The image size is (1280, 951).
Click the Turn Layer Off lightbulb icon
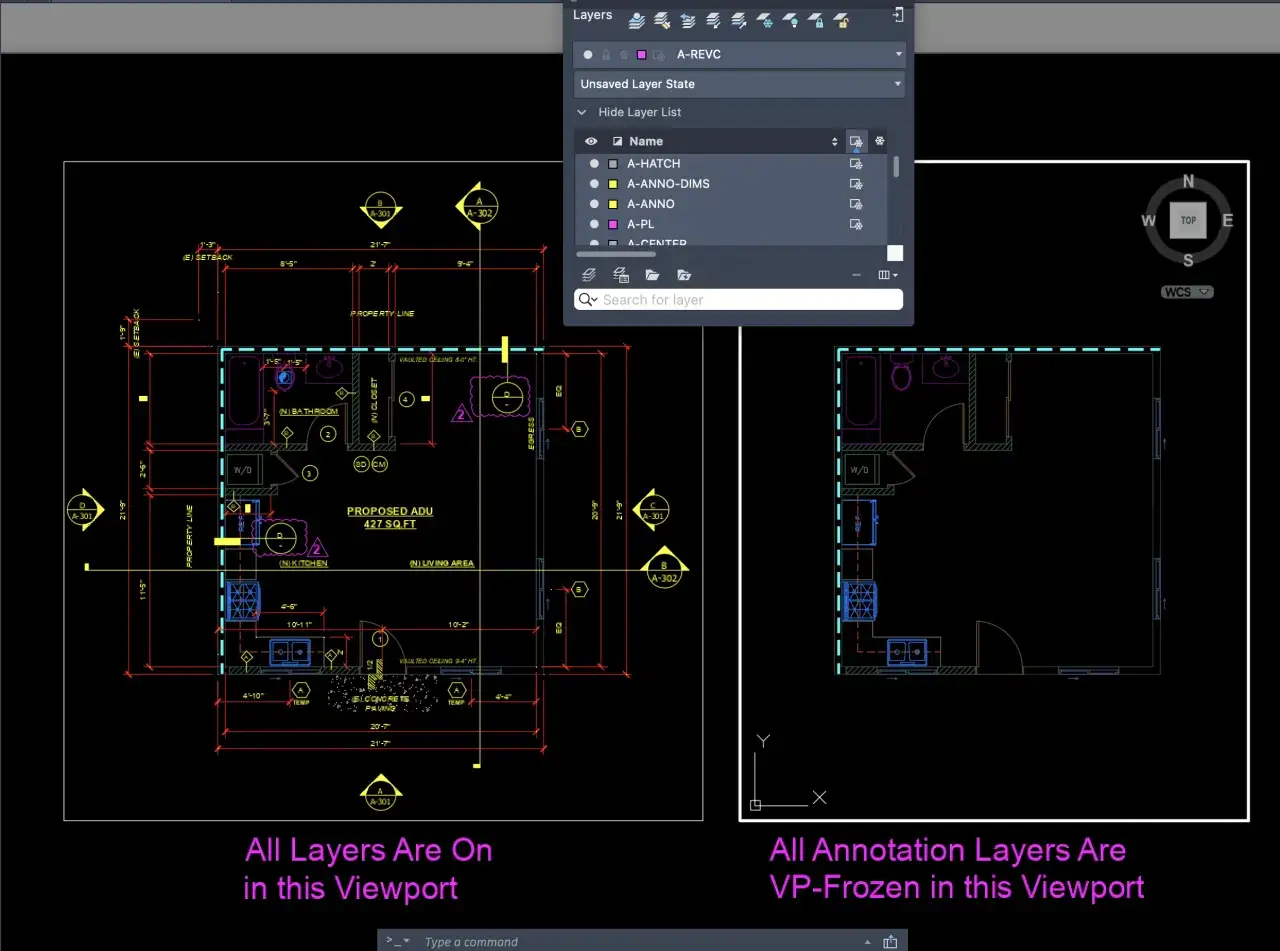pyautogui.click(x=790, y=19)
